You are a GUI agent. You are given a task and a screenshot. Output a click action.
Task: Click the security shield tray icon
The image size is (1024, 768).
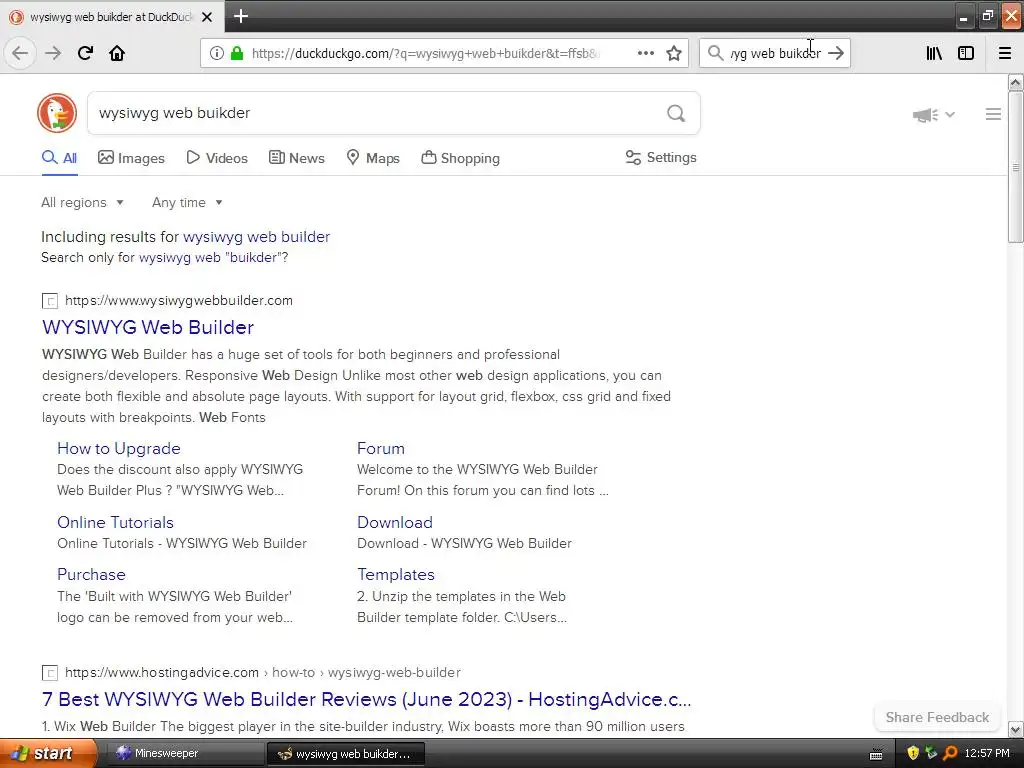pos(913,753)
